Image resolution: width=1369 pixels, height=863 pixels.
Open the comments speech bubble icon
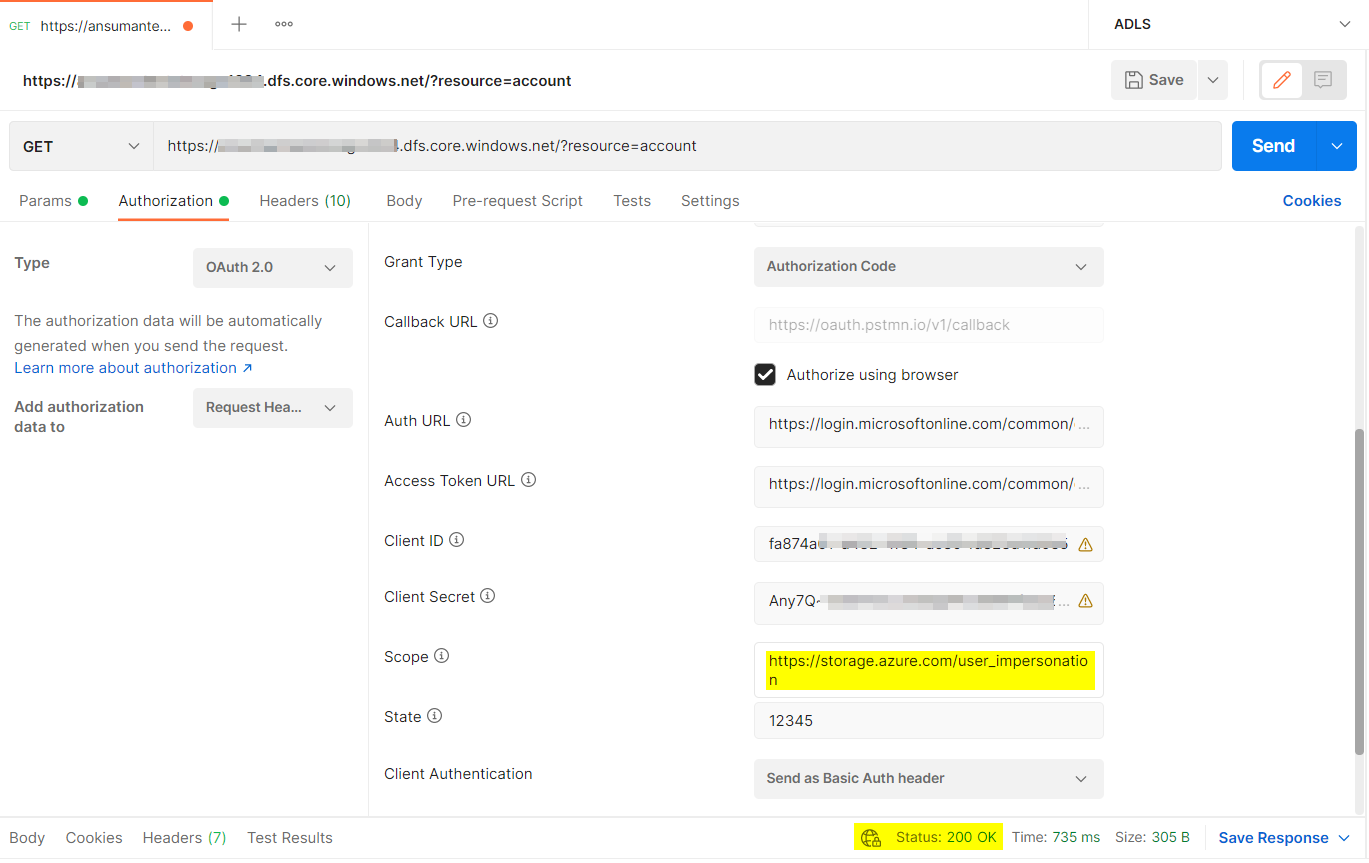point(1323,80)
